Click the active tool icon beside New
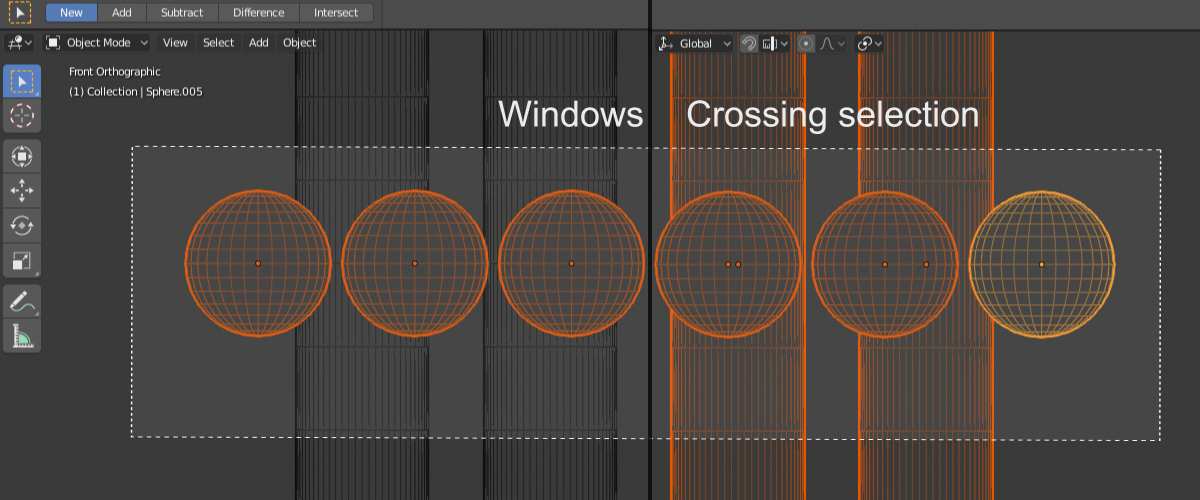 click(21, 13)
